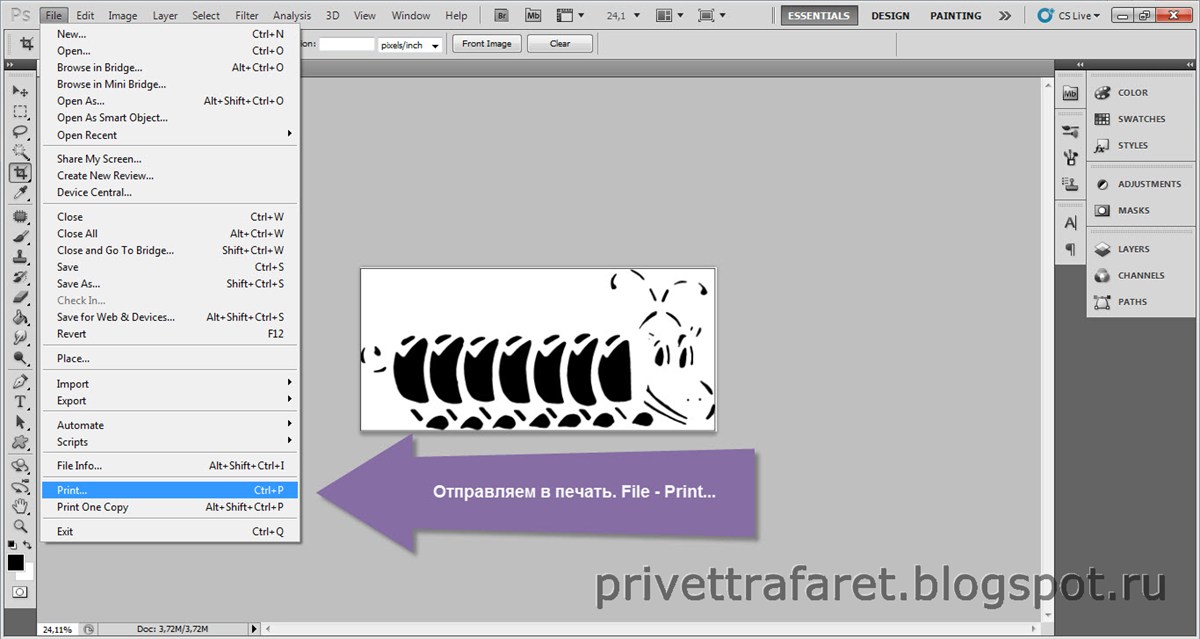
Task: Select the Clone Stamp tool
Action: pos(19,256)
